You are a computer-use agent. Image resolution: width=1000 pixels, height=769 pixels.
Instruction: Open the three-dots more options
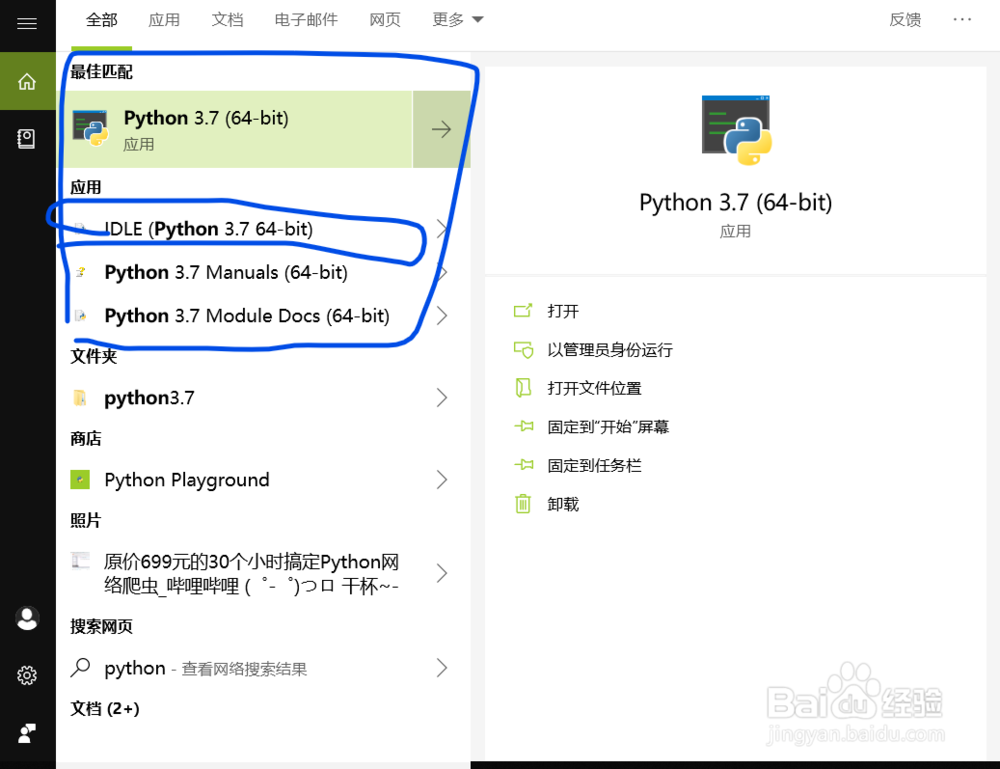962,20
